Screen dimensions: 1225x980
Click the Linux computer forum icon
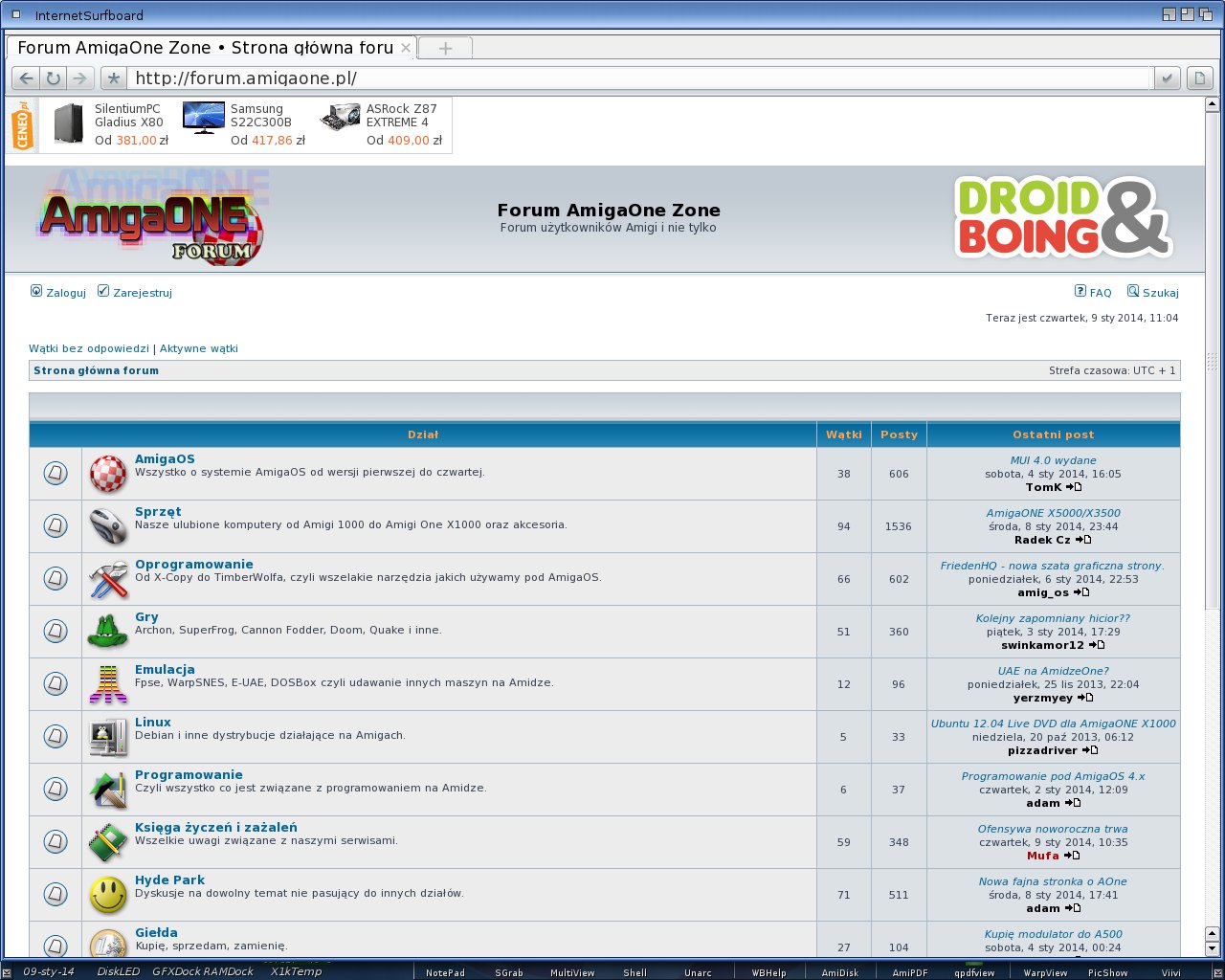pos(108,737)
